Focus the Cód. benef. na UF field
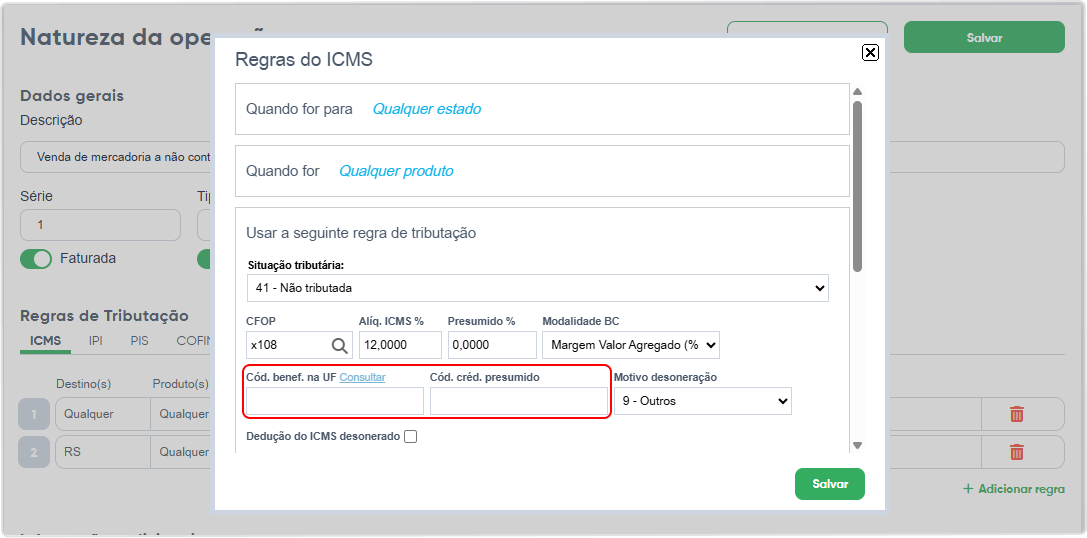The image size is (1087, 538). 335,401
